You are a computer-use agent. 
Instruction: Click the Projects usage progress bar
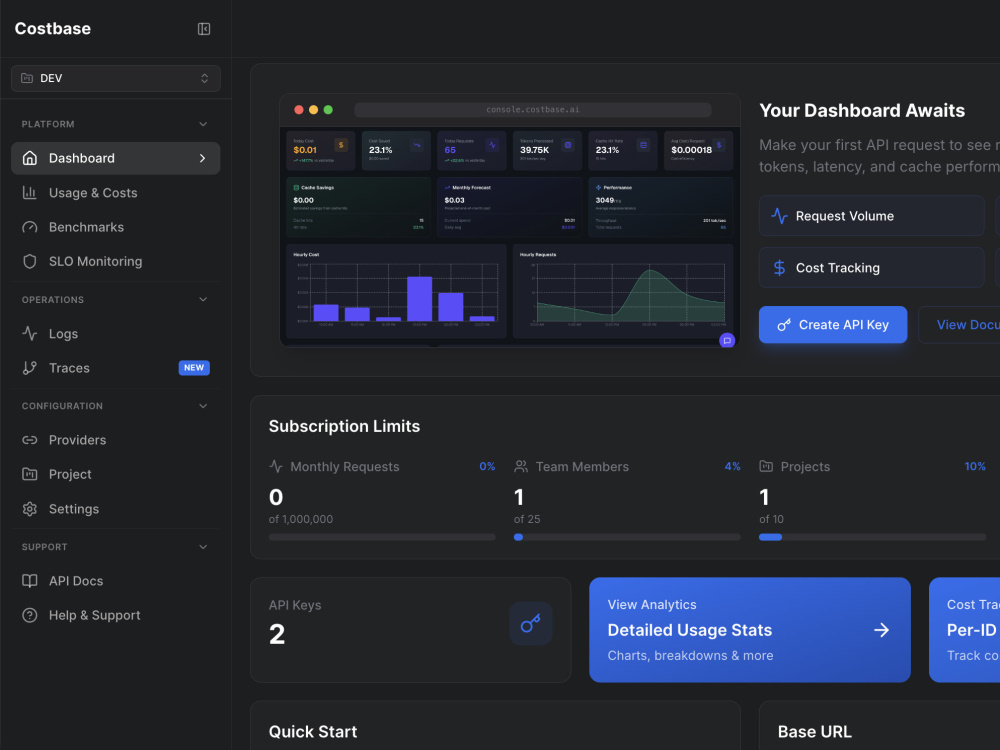click(x=872, y=537)
